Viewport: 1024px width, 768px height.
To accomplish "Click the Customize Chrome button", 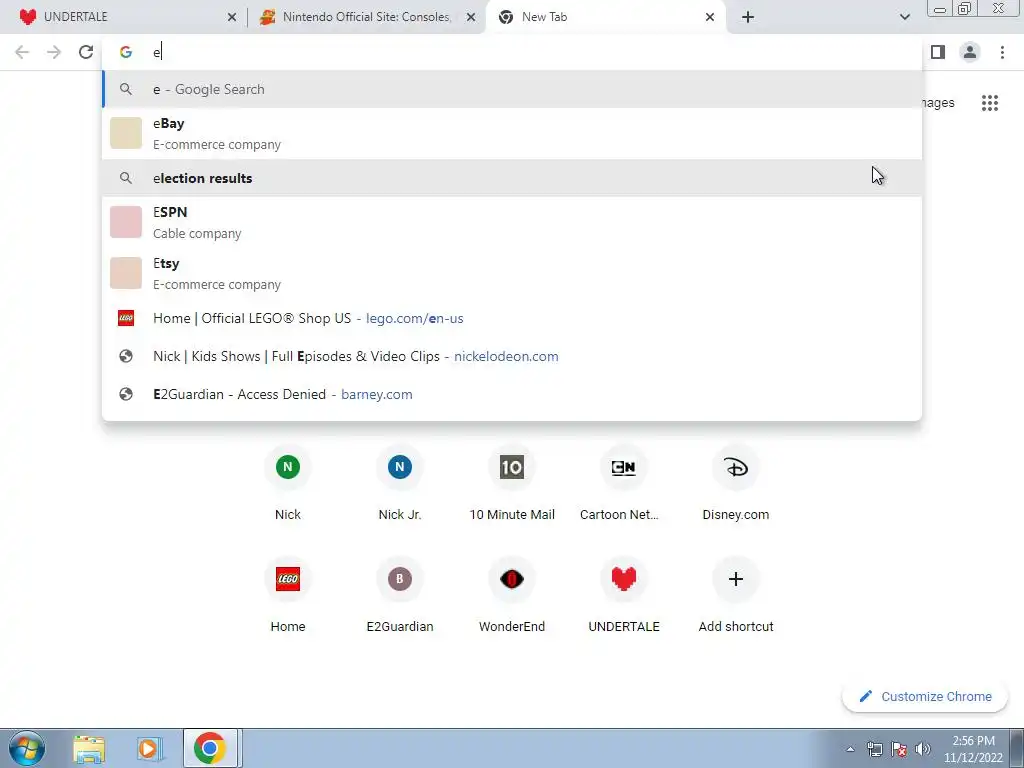I will click(x=927, y=697).
